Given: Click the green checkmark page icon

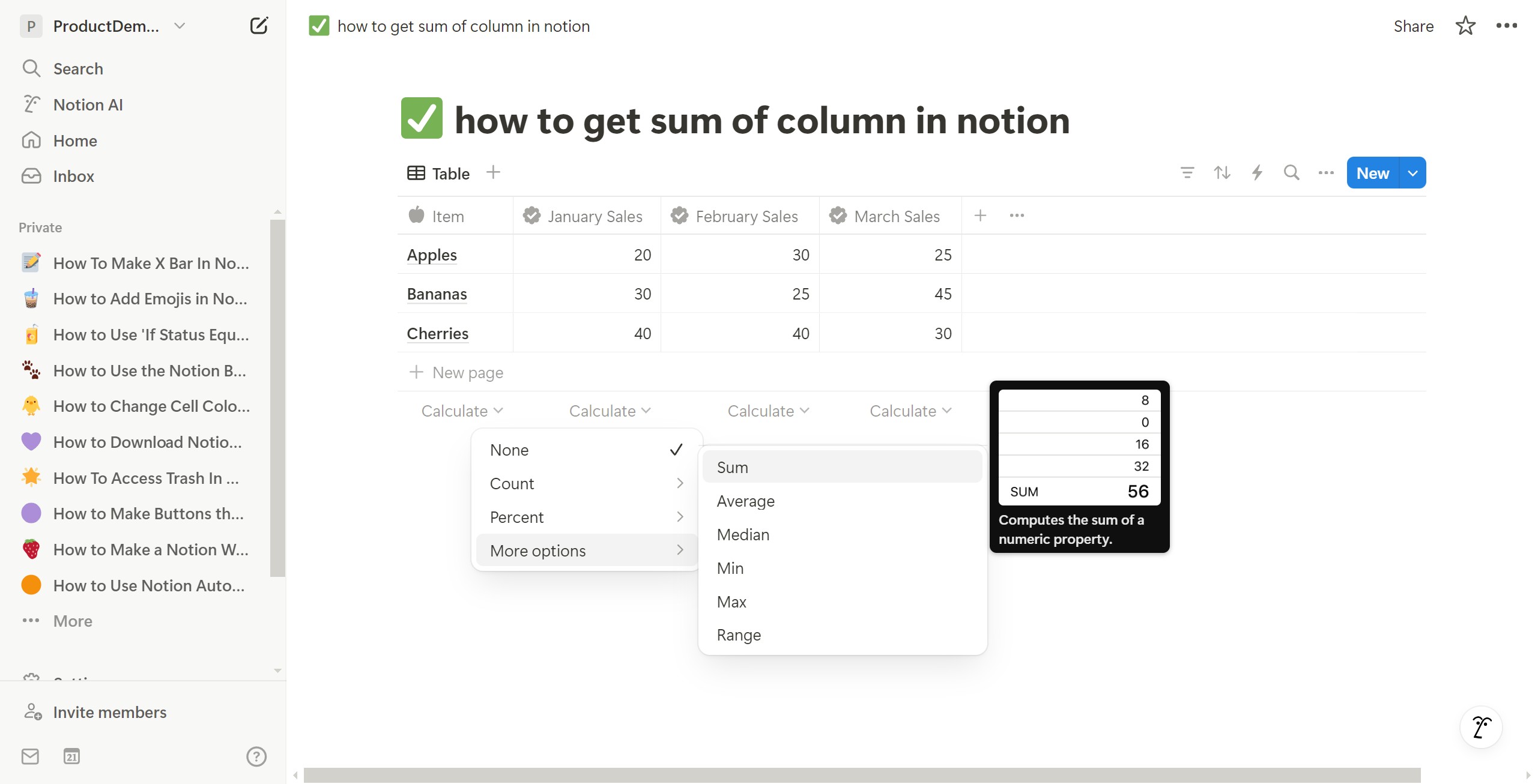Looking at the screenshot, I should pos(422,118).
